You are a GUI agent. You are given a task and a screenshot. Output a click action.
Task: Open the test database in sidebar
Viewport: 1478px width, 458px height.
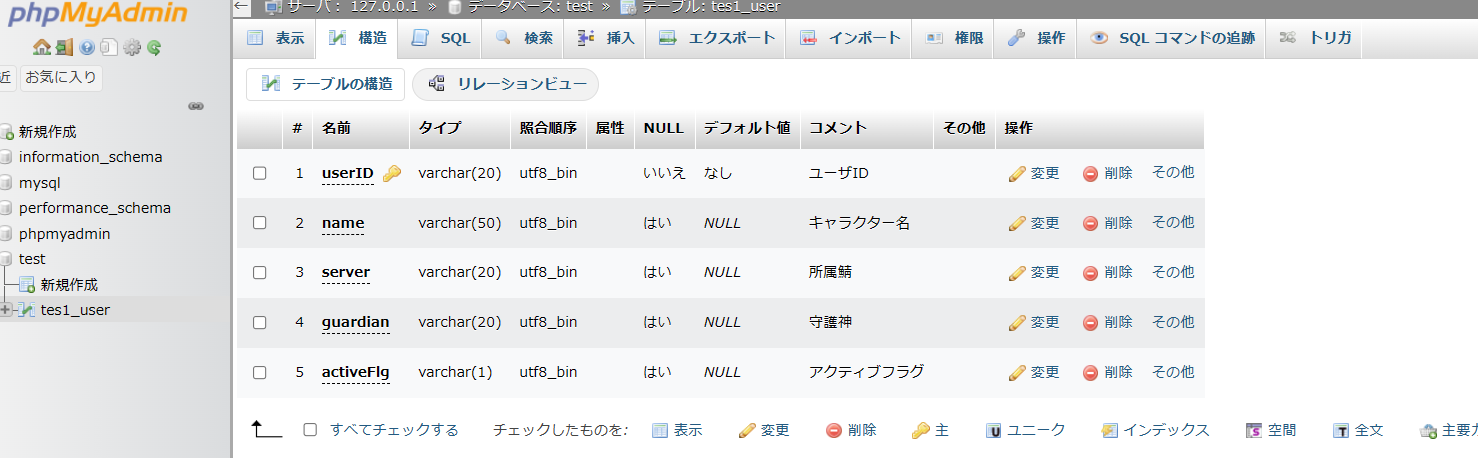pos(32,259)
